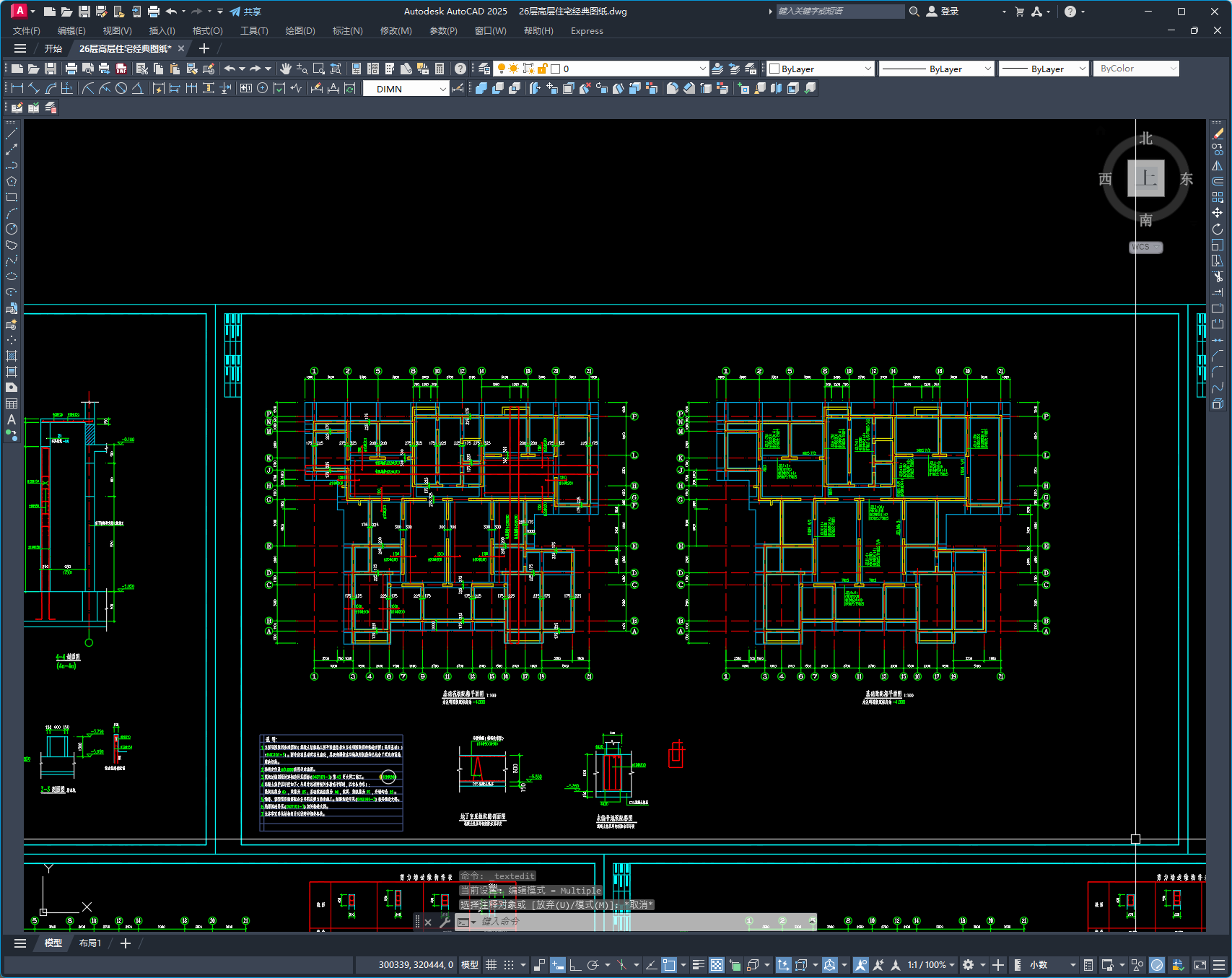1232x978 pixels.
Task: Click the Help question mark toolbar icon
Action: 460,69
